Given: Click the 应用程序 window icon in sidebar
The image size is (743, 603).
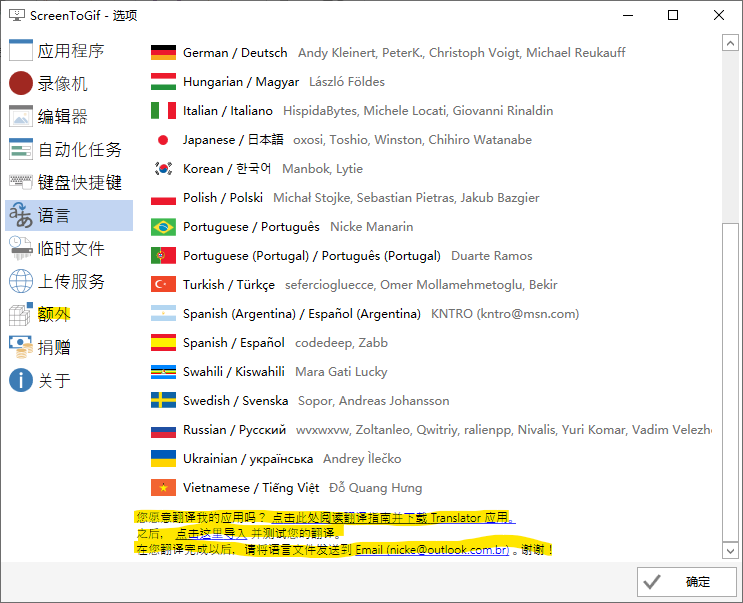Looking at the screenshot, I should 21,50.
